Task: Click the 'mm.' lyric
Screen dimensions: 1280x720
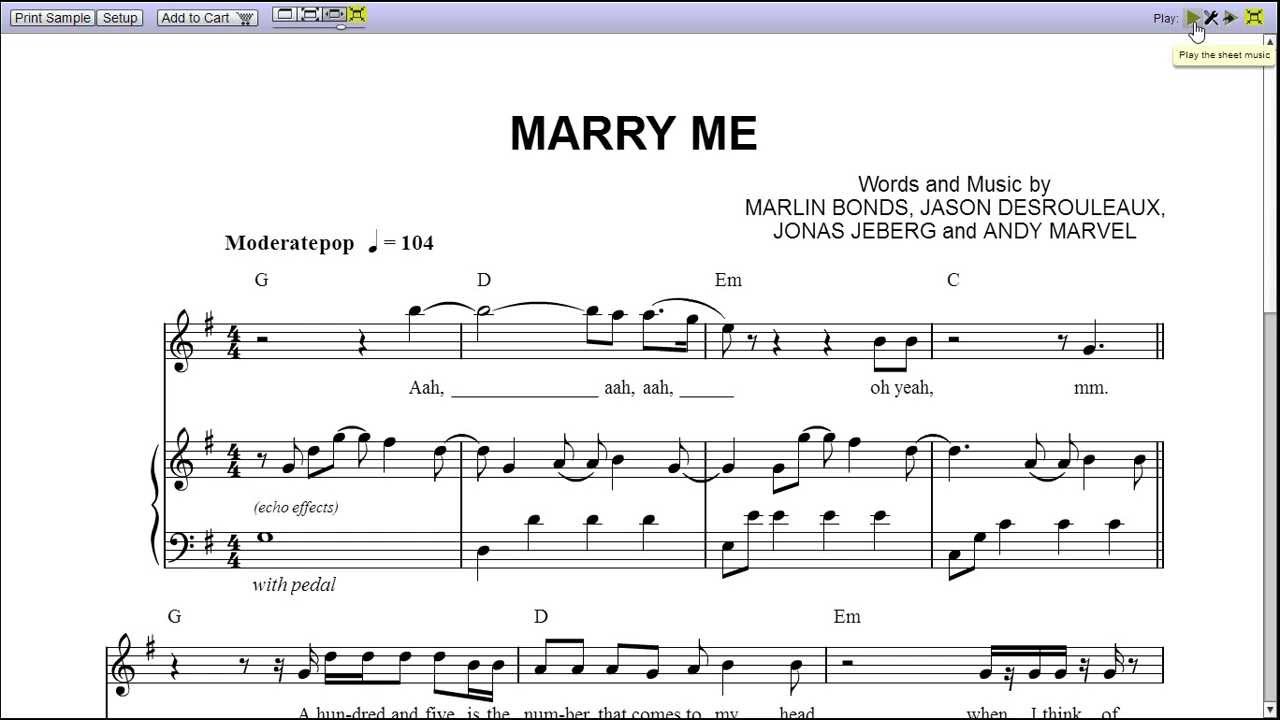Action: (1091, 388)
